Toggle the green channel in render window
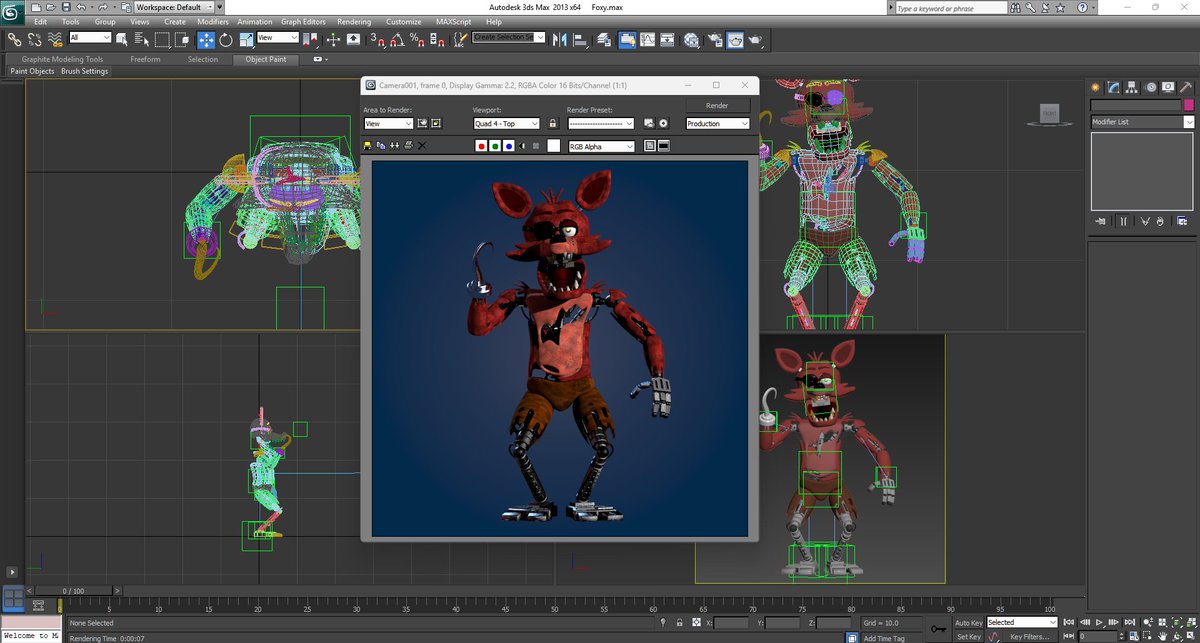This screenshot has height=643, width=1200. click(x=495, y=146)
